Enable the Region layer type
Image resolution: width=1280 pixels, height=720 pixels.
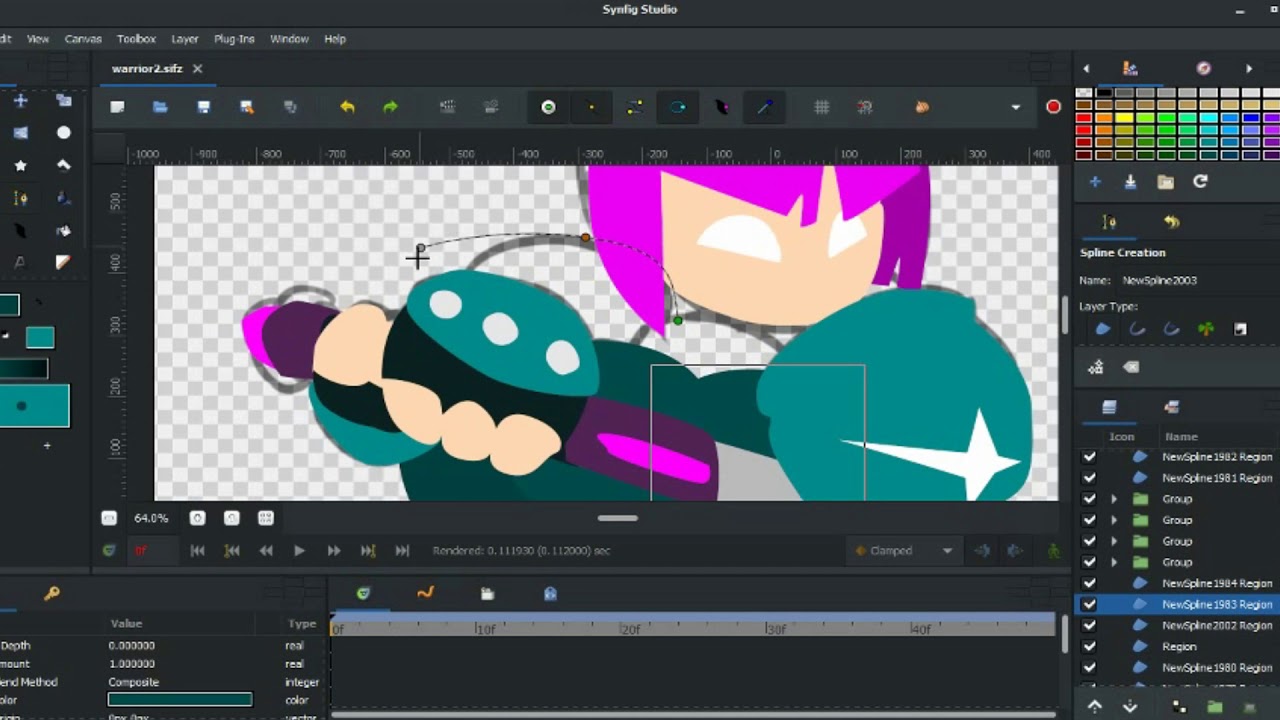[x=1103, y=329]
